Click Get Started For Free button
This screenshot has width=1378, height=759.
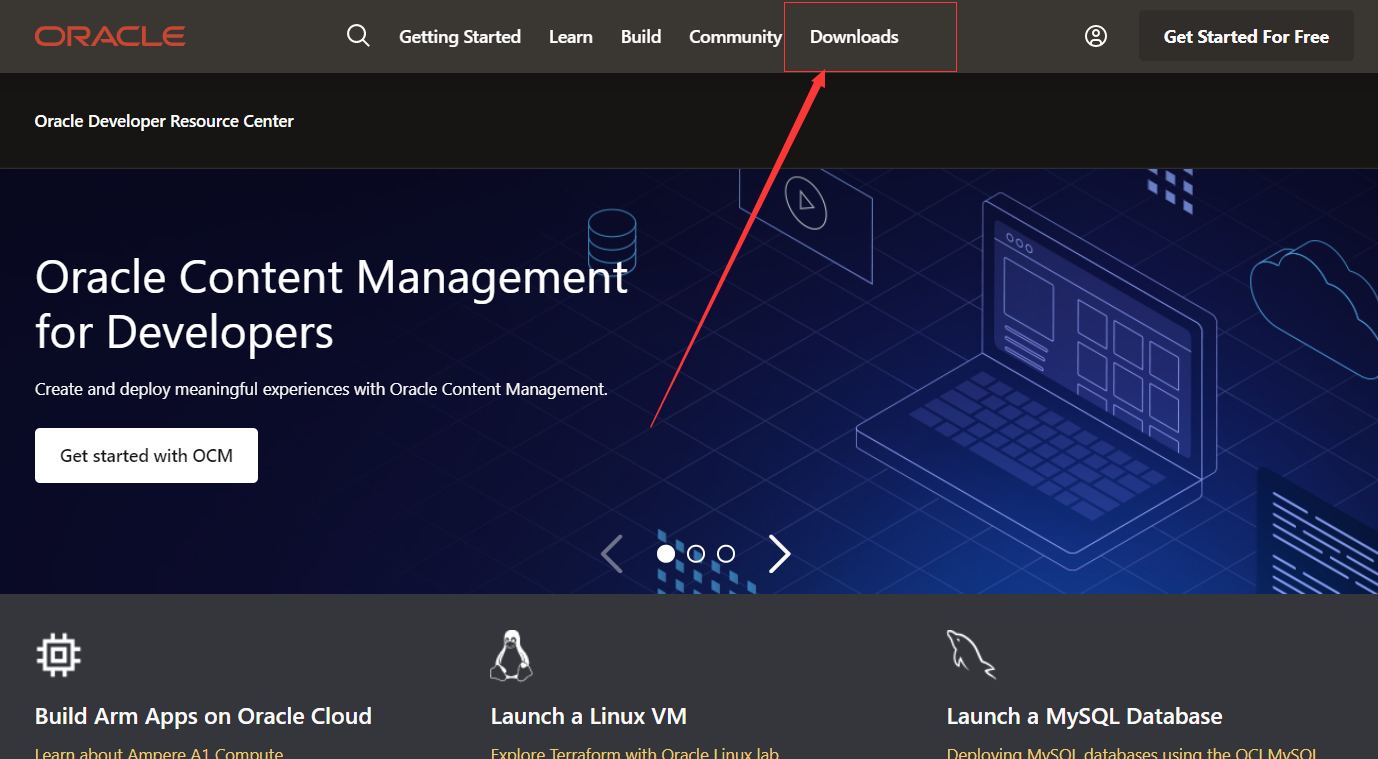(x=1246, y=37)
